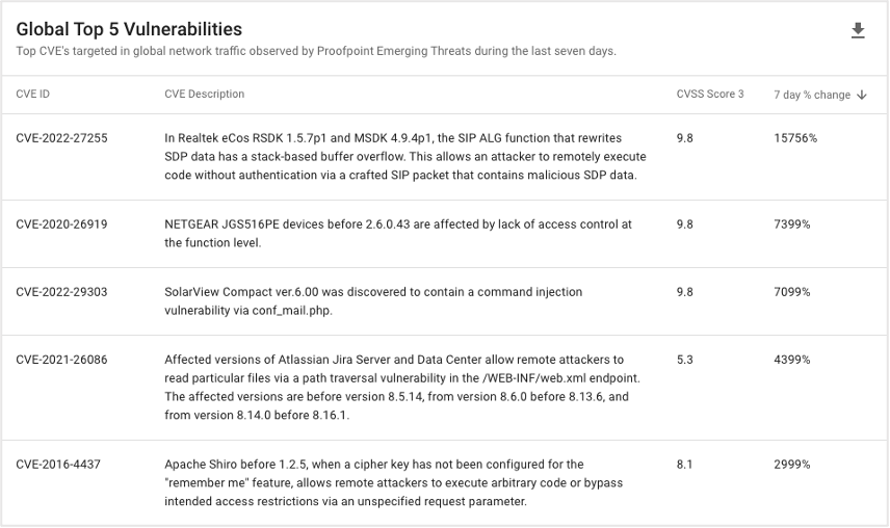
Task: Download the Global Top 5 Vulnerabilities report
Action: click(858, 31)
